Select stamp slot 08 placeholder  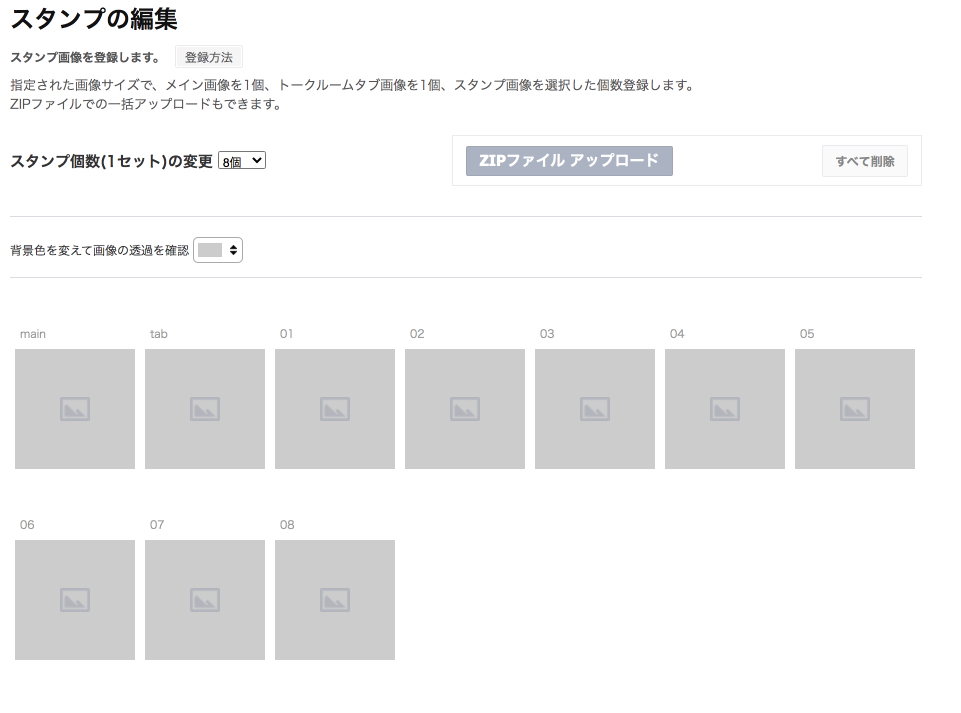click(x=335, y=600)
